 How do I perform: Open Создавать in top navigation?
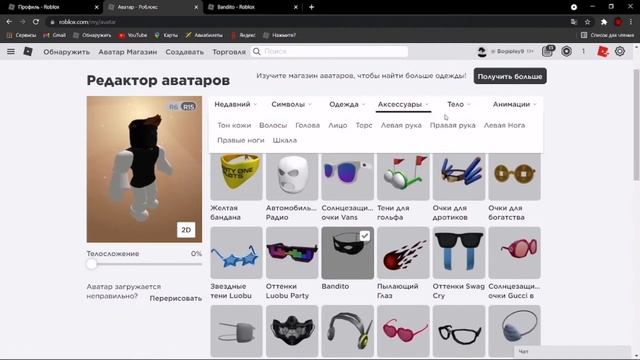[184, 52]
